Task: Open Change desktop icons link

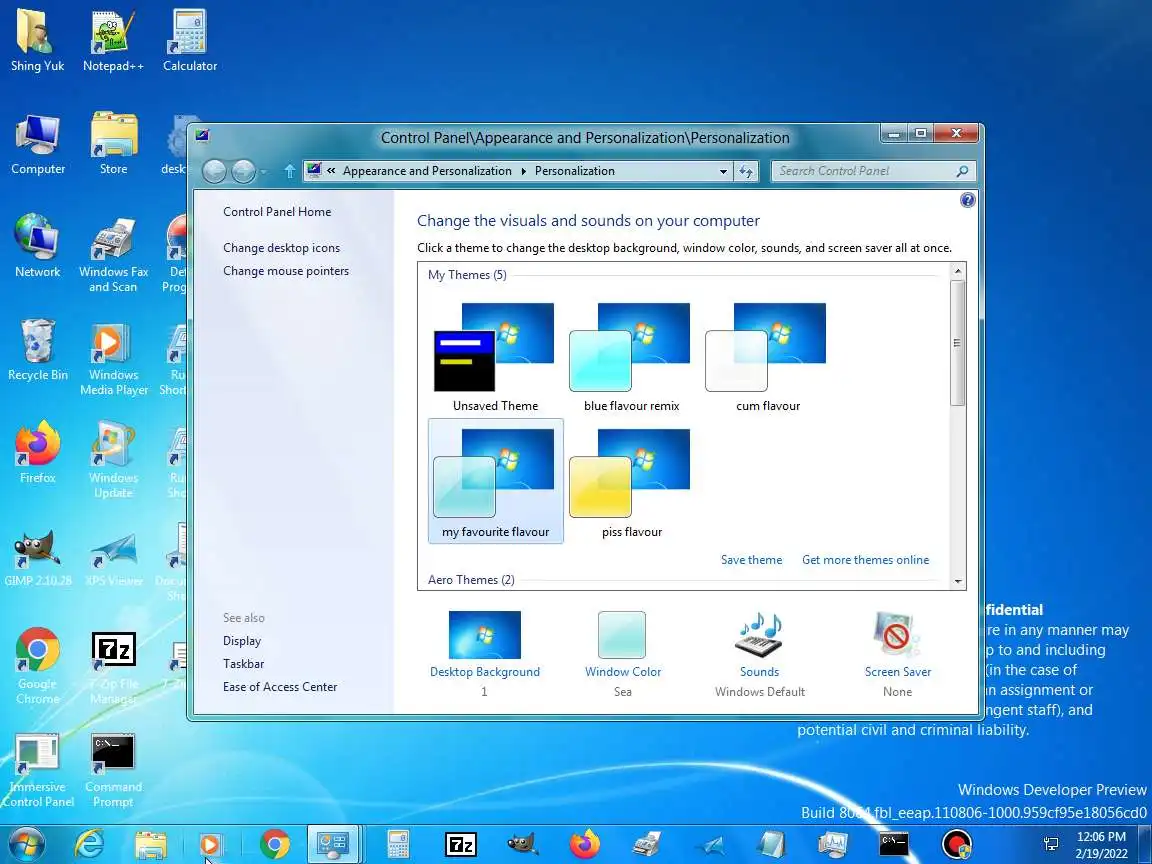Action: [281, 248]
